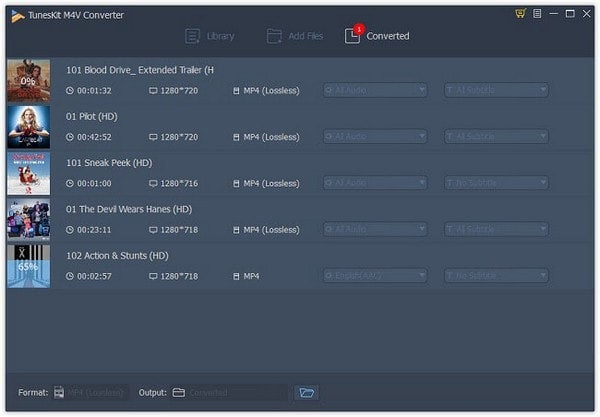Select 102 Action & Stunts thumbnail
This screenshot has height=417, width=600.
[x=29, y=266]
